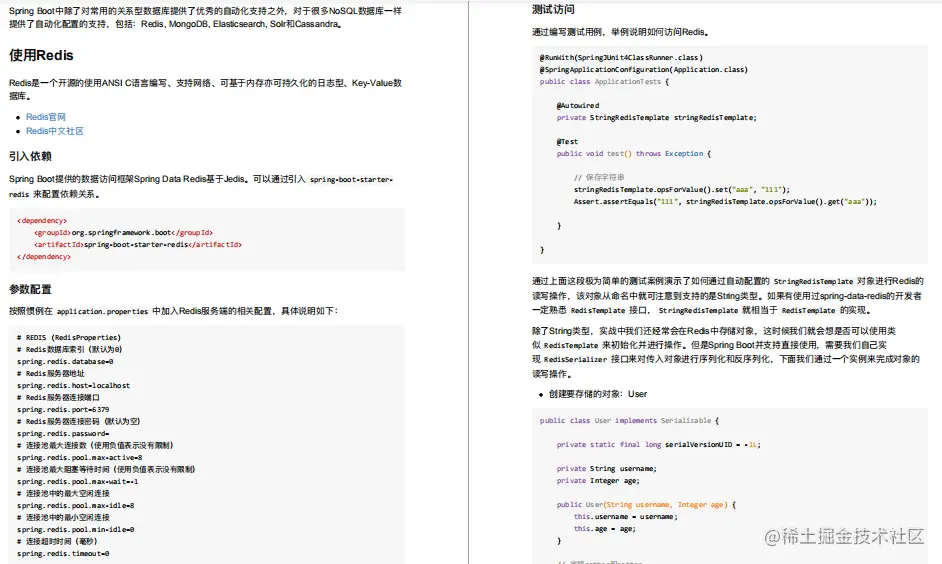The width and height of the screenshot is (942, 564).
Task: Click the opsForValue().set("aaa", "111") line
Action: (682, 190)
